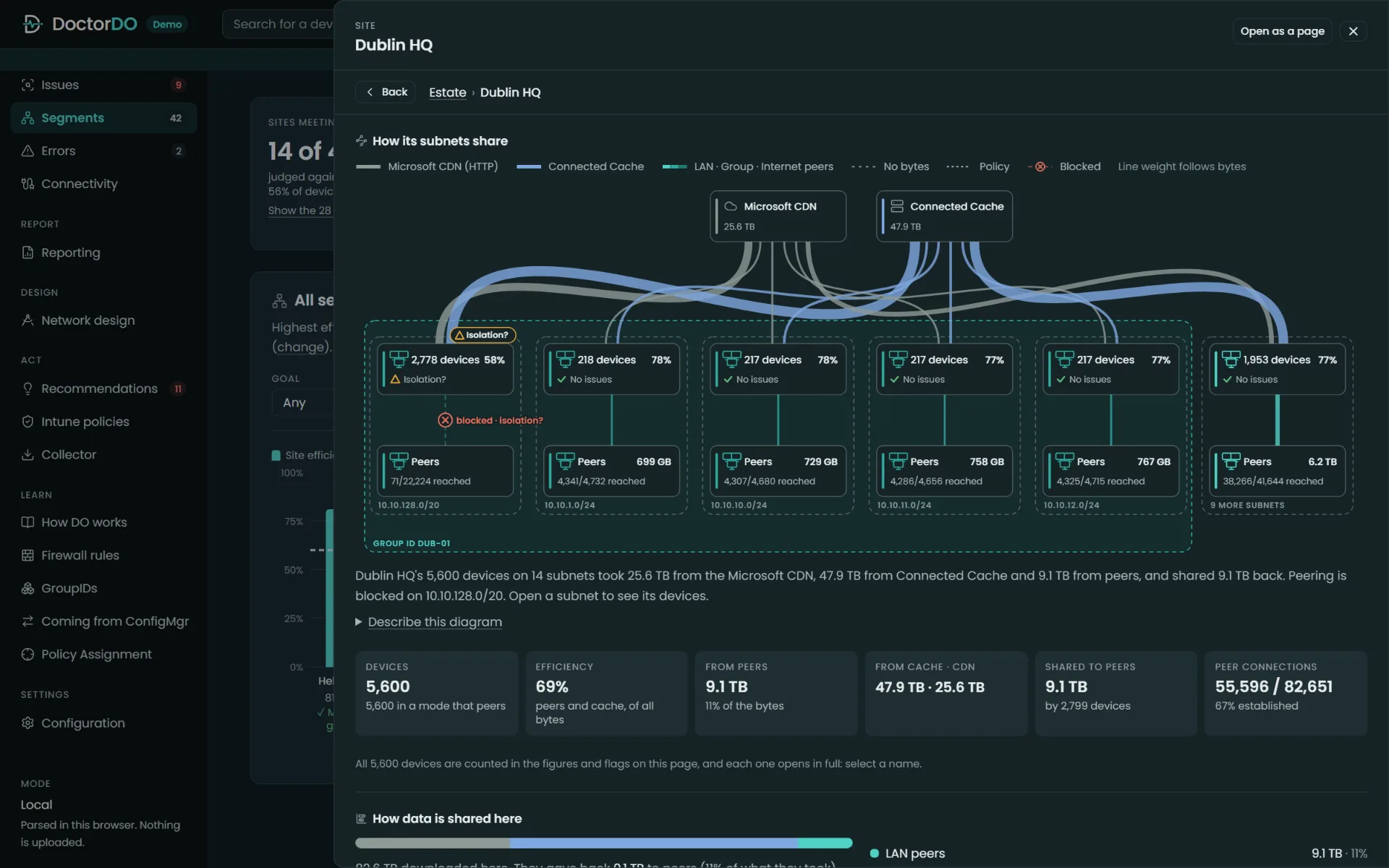Open the Collector page
Viewport: 1389px width, 868px height.
[x=103, y=454]
